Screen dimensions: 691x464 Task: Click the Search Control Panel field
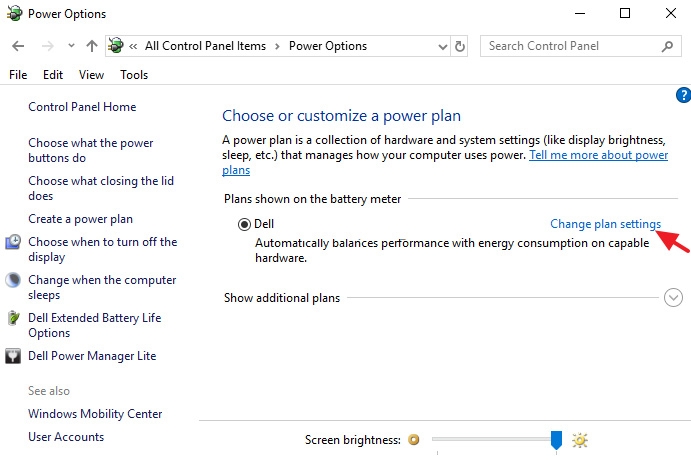(570, 46)
